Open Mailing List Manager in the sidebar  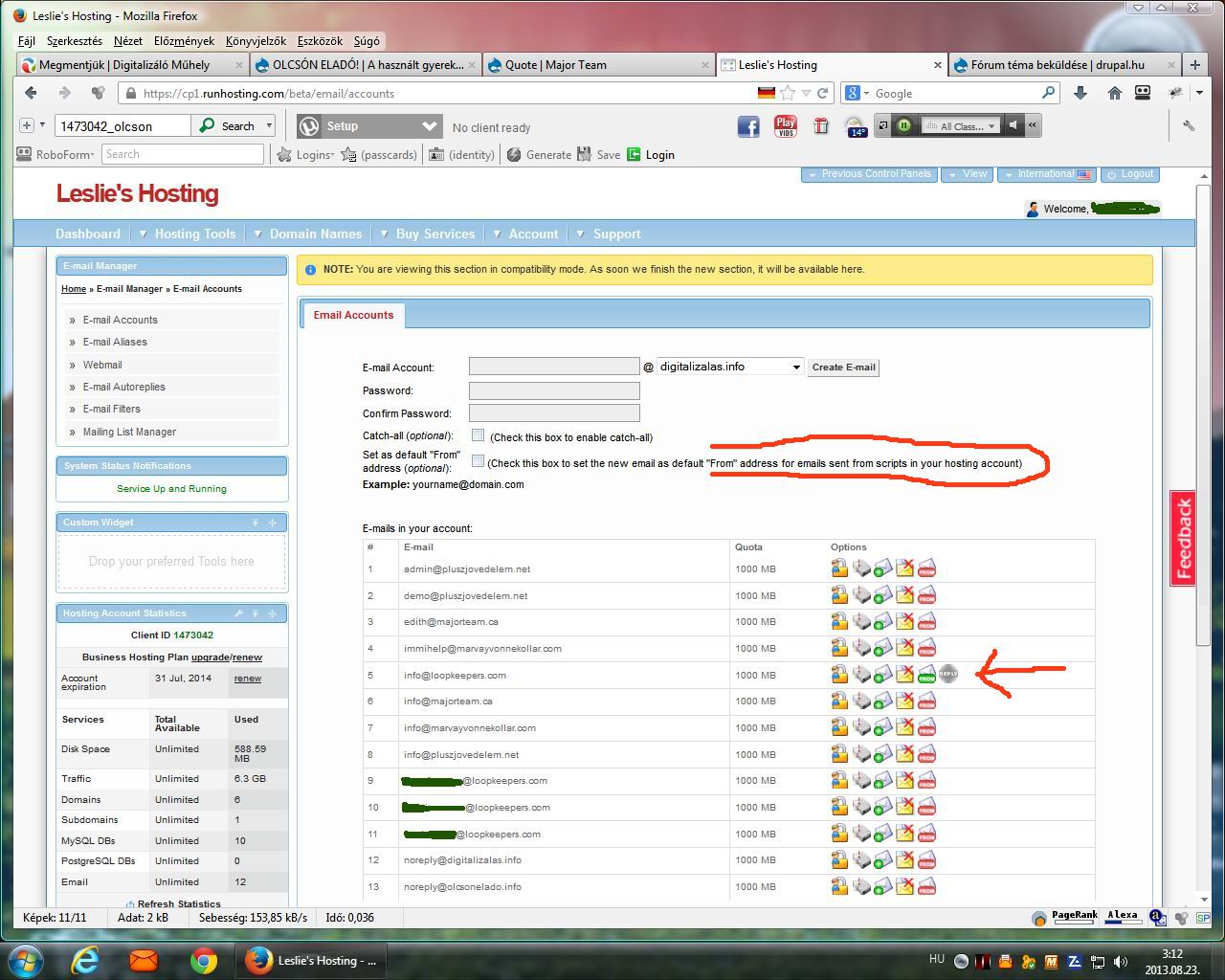(129, 432)
